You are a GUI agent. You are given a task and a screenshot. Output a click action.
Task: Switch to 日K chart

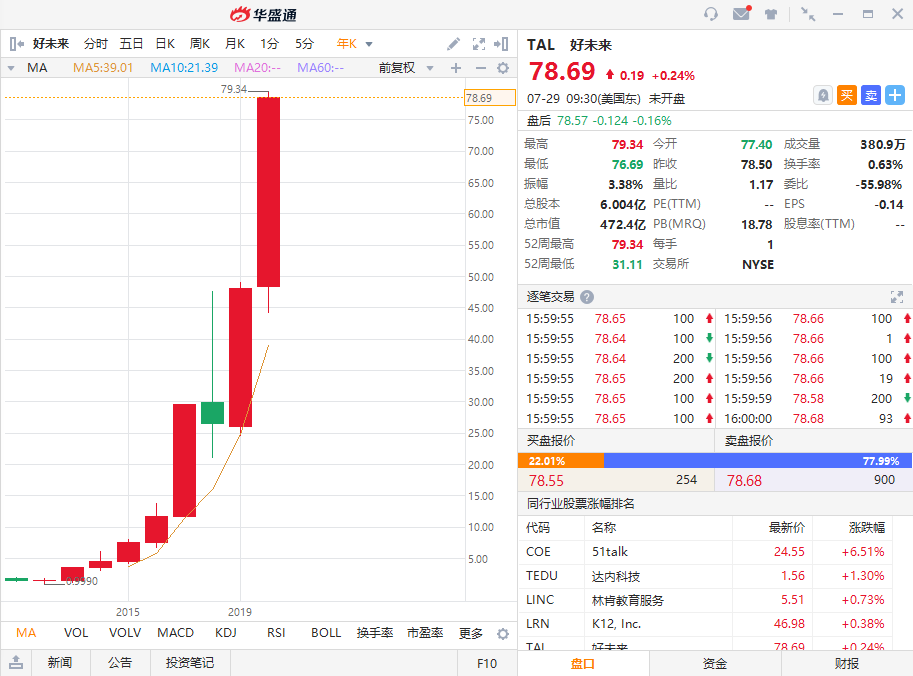click(165, 44)
